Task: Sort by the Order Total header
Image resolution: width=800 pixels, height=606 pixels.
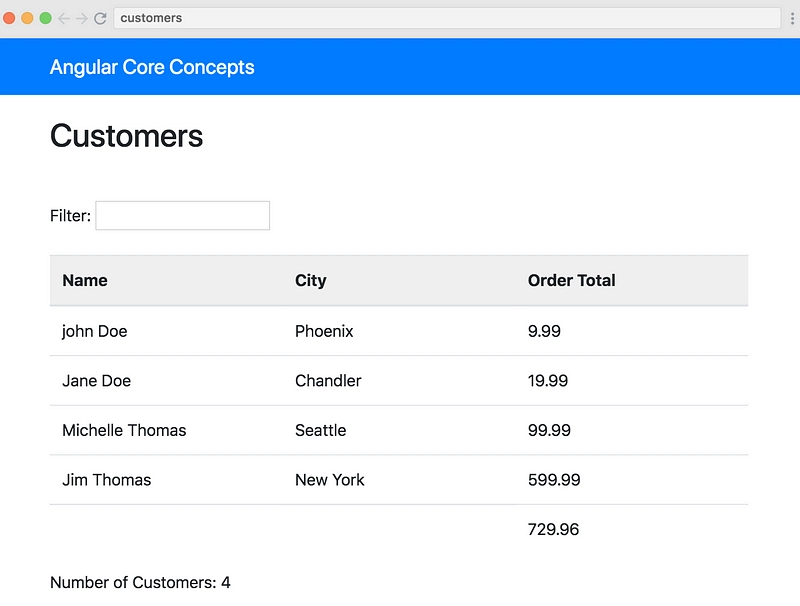Action: [x=571, y=280]
